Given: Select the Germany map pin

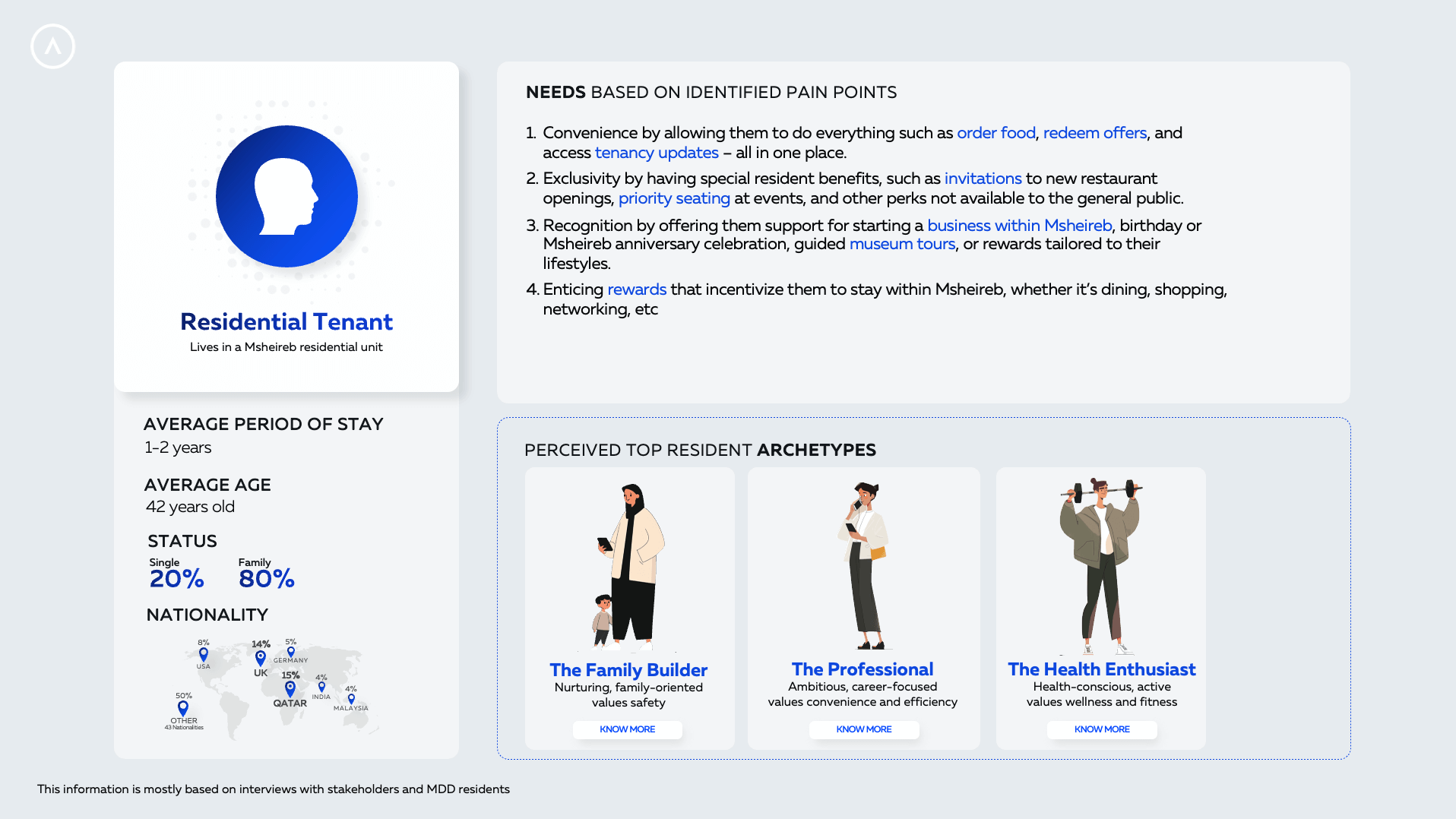Looking at the screenshot, I should tap(290, 652).
